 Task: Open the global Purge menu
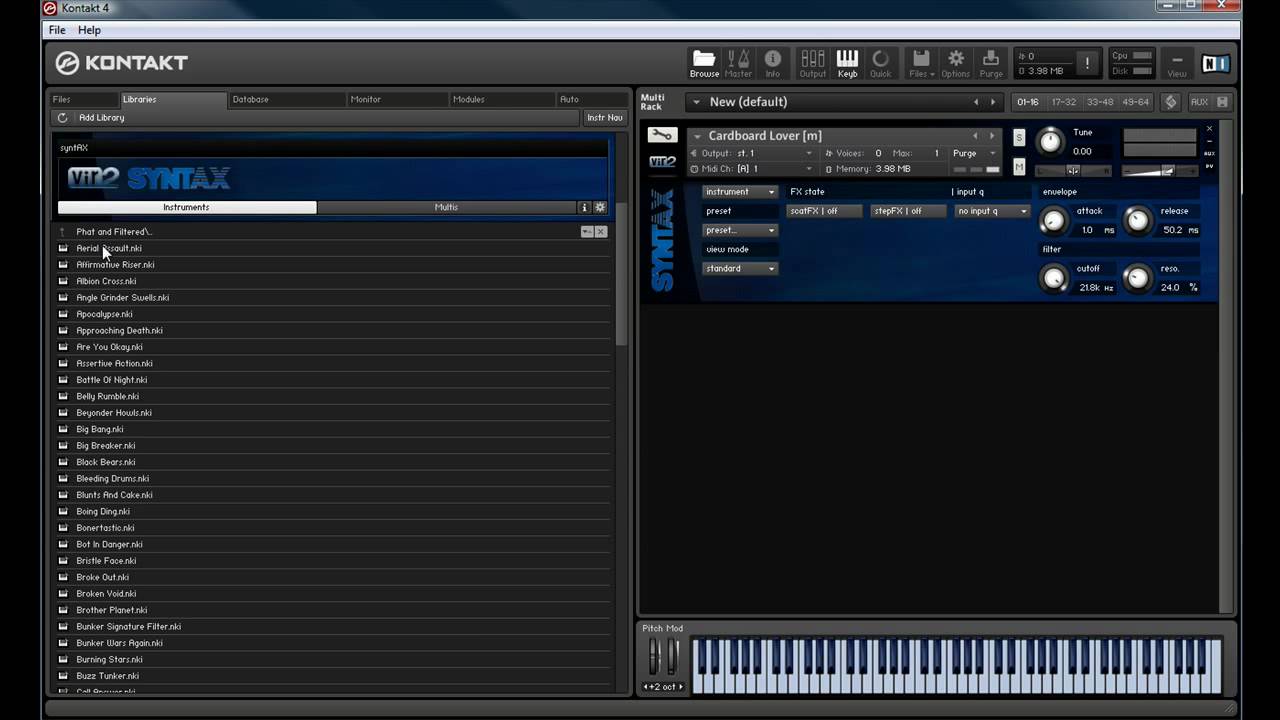click(991, 63)
